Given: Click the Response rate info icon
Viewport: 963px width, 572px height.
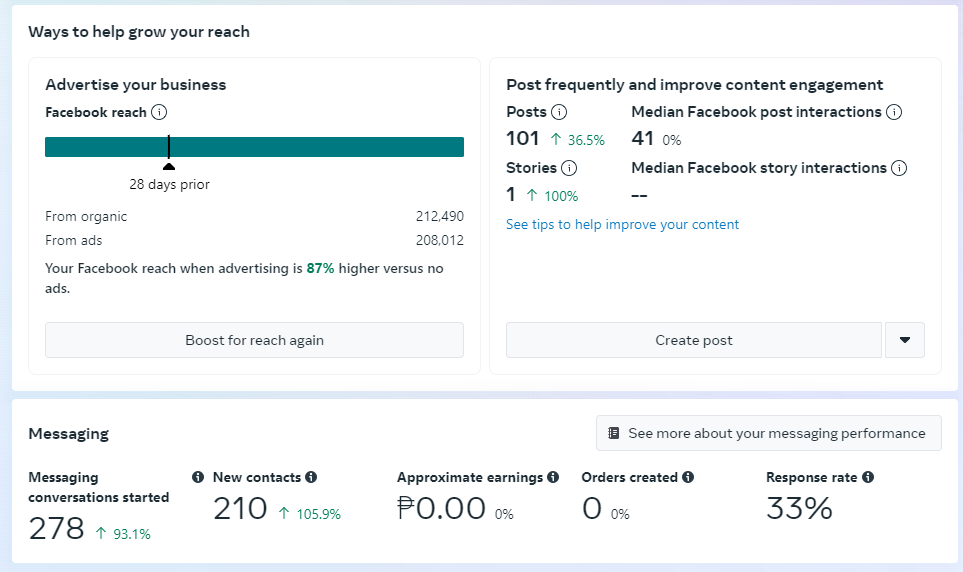Looking at the screenshot, I should (868, 478).
